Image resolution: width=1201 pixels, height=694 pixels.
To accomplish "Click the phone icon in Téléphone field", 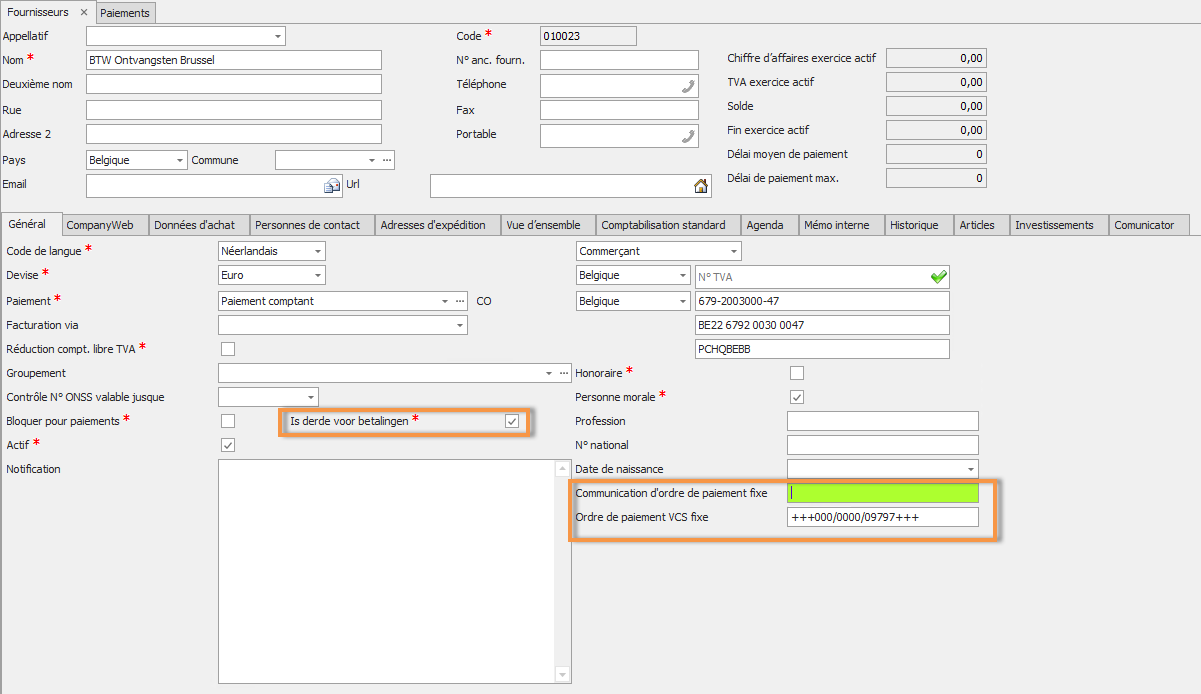I will tap(688, 86).
